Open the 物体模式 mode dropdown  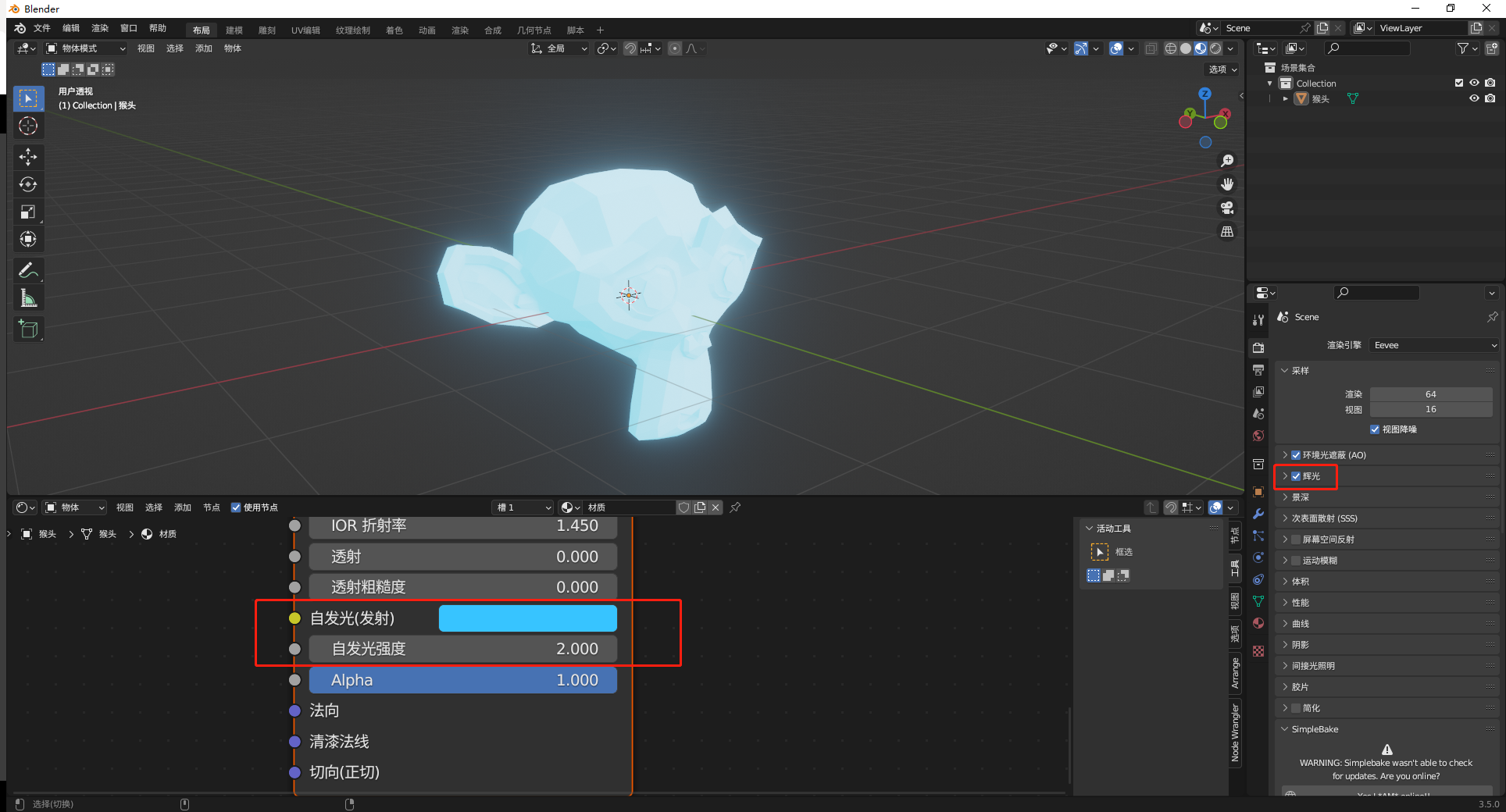(x=85, y=48)
